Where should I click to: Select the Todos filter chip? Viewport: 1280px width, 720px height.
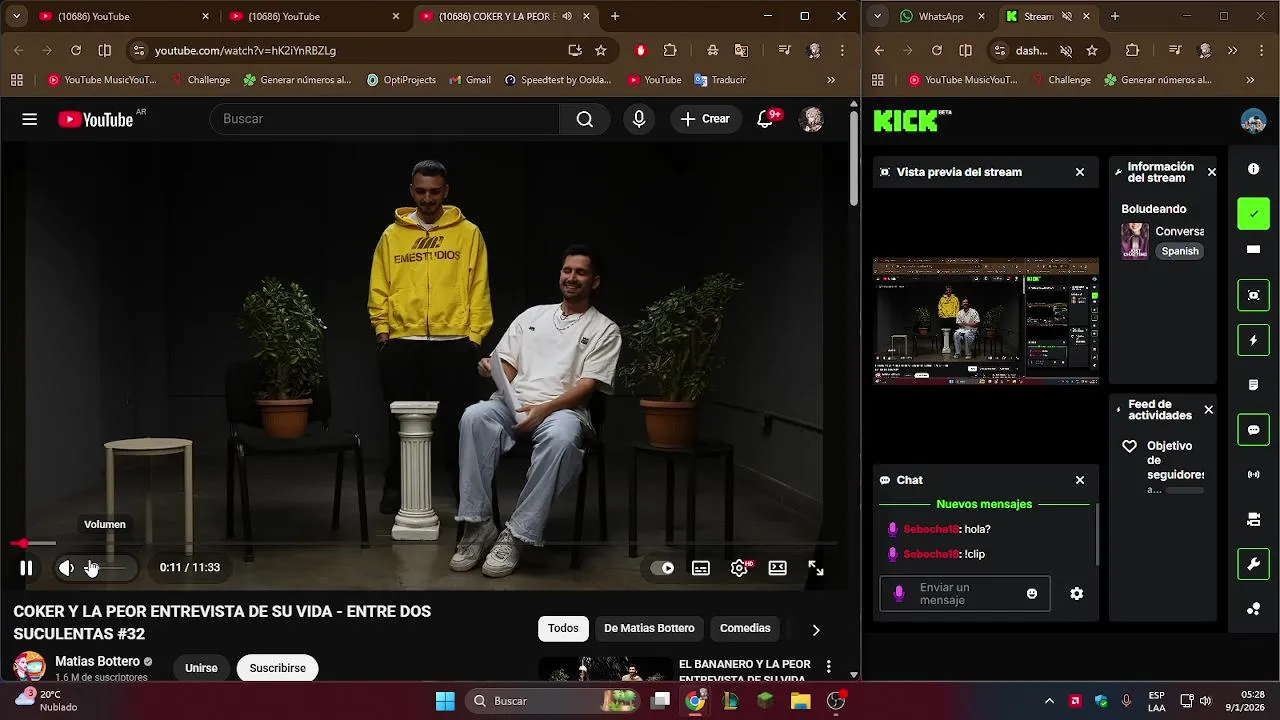coord(563,628)
